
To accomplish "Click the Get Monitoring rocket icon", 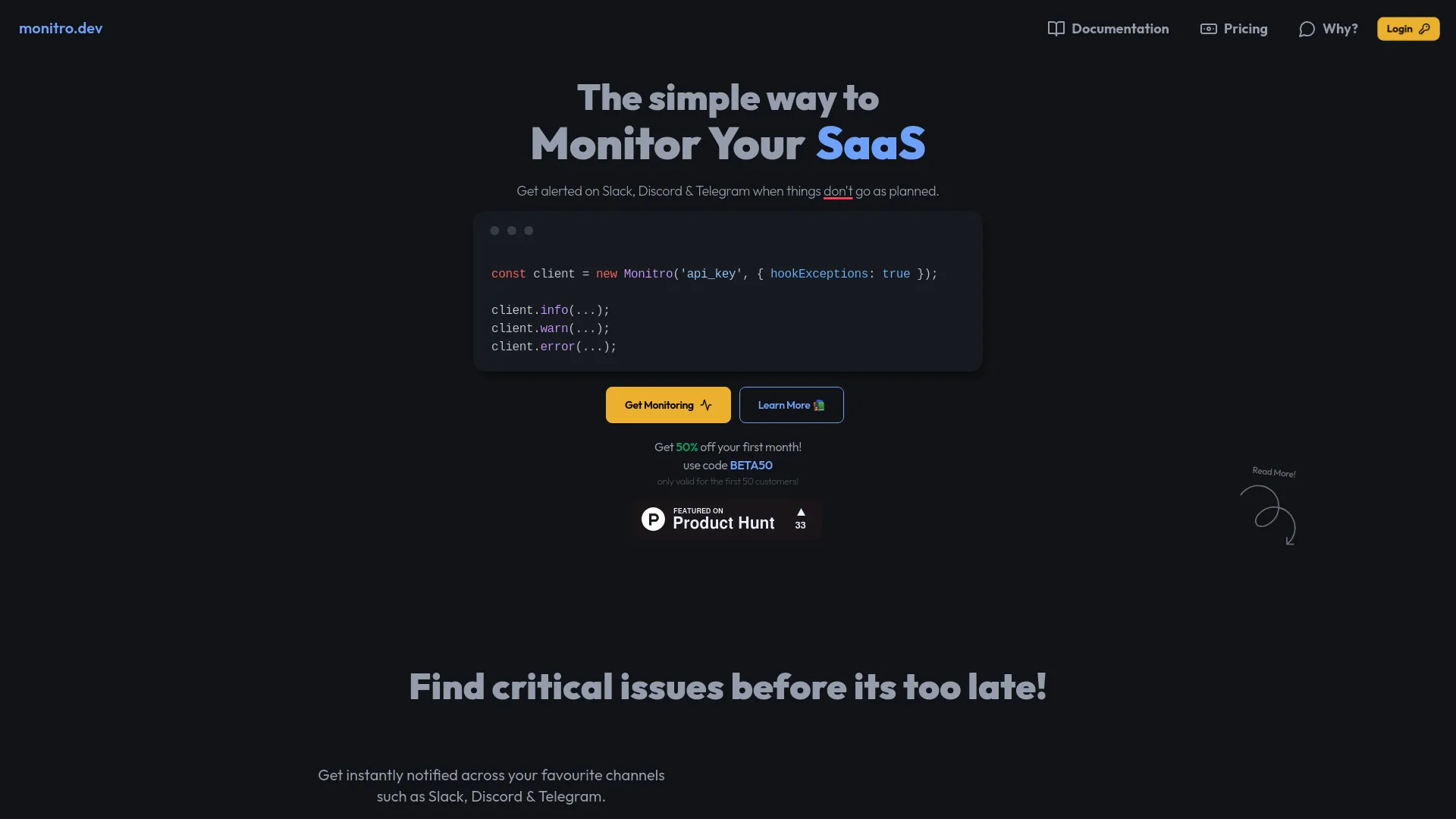I will click(x=668, y=405).
